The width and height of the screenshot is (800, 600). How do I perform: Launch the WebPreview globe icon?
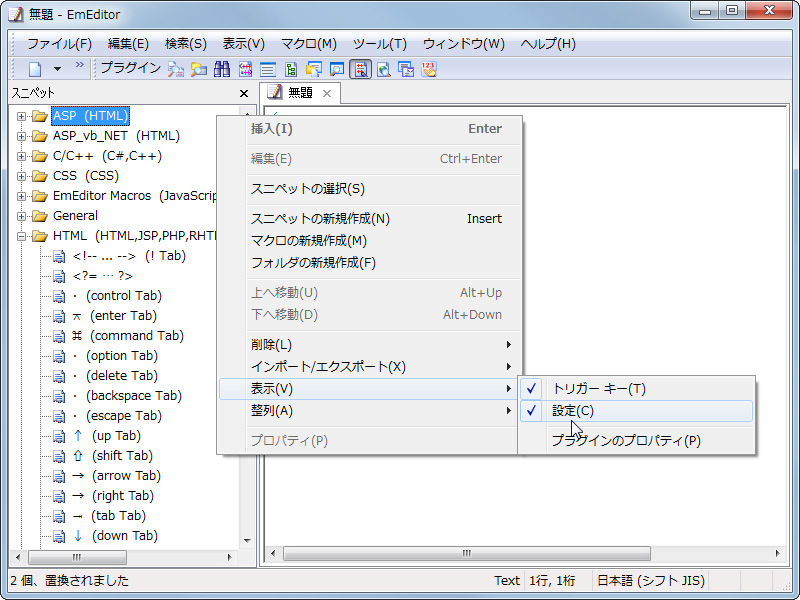tap(385, 69)
